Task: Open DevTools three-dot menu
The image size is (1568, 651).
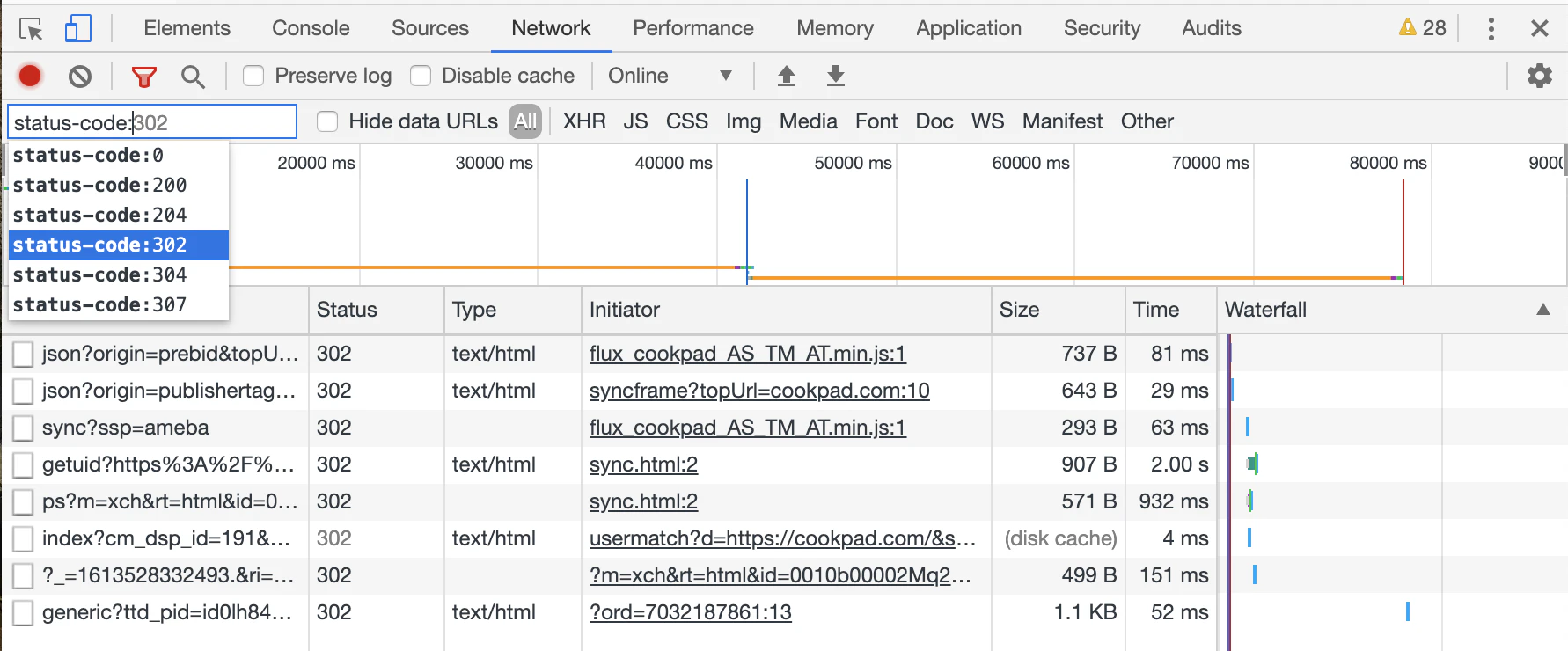Action: point(1491,28)
